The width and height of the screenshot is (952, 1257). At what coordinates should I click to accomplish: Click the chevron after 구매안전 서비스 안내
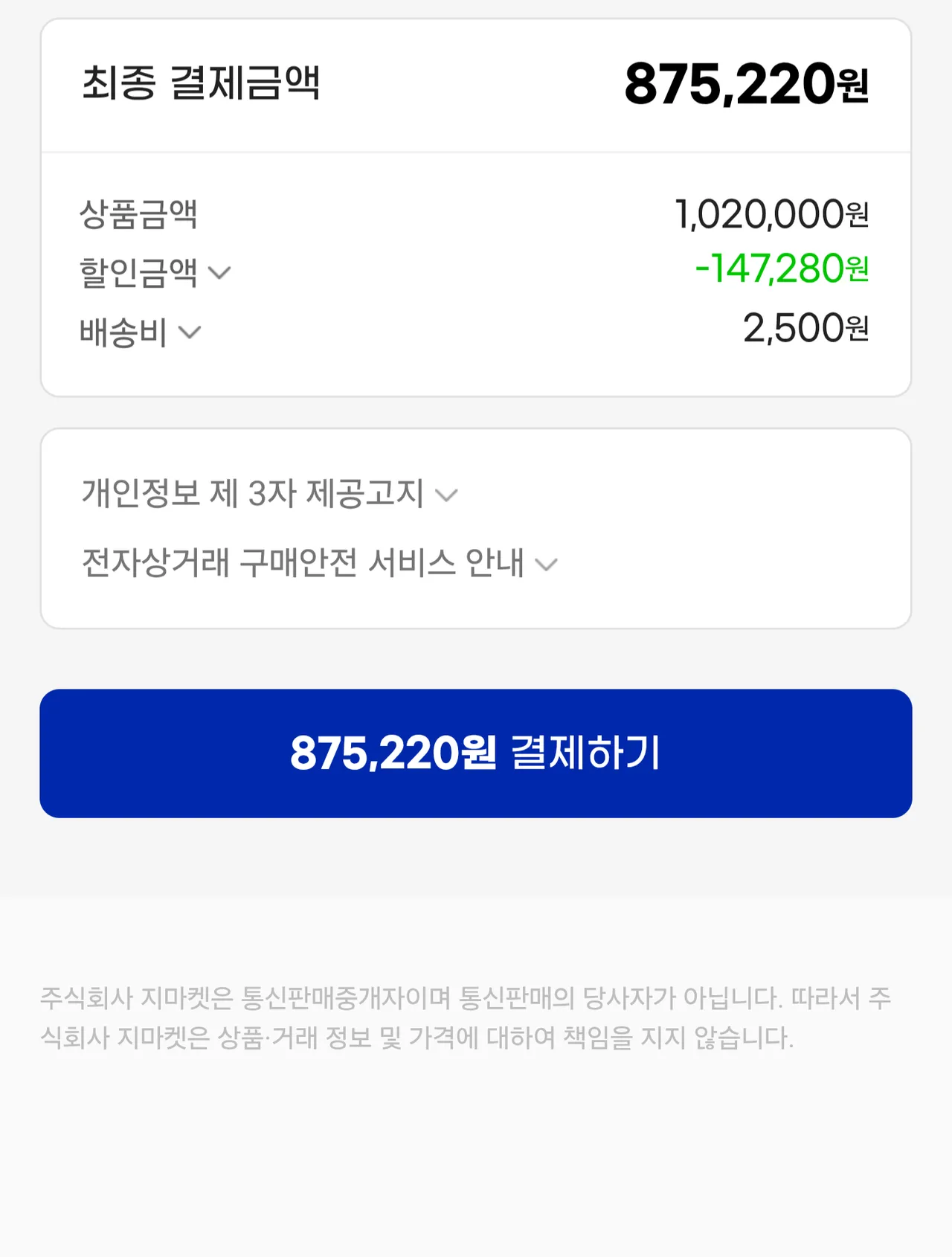pyautogui.click(x=547, y=565)
